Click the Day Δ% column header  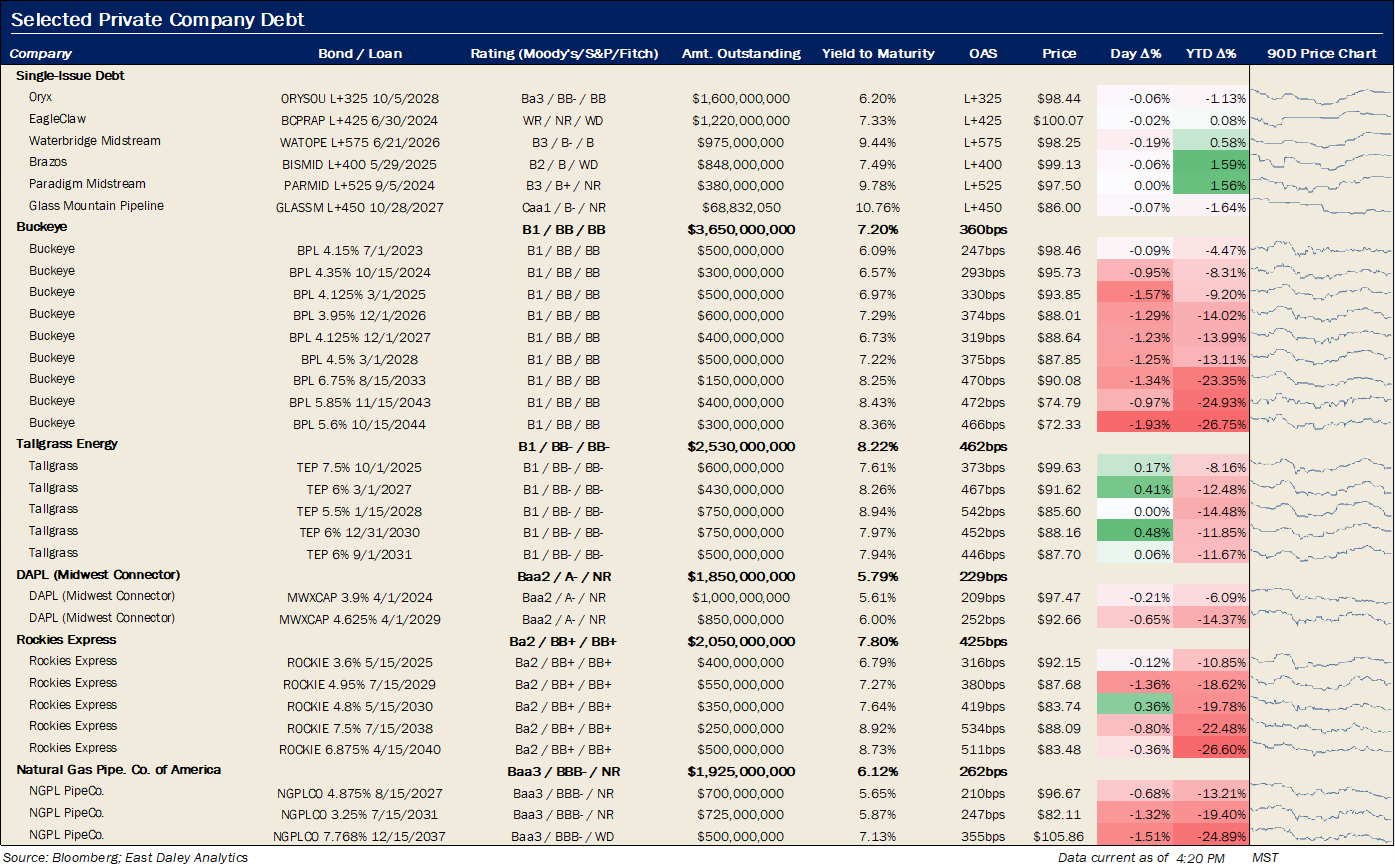[1135, 54]
